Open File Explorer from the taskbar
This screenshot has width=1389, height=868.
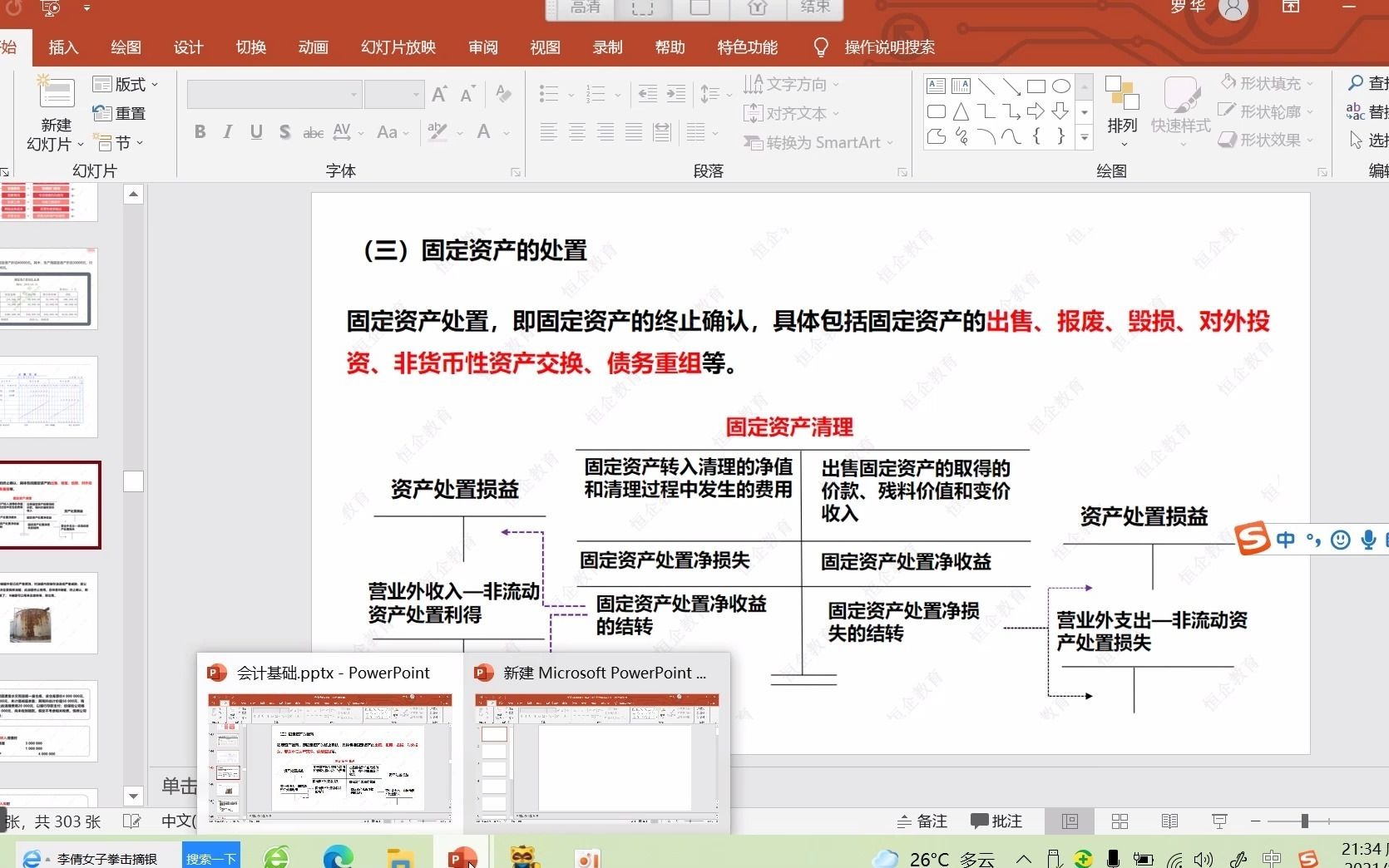coord(401,858)
